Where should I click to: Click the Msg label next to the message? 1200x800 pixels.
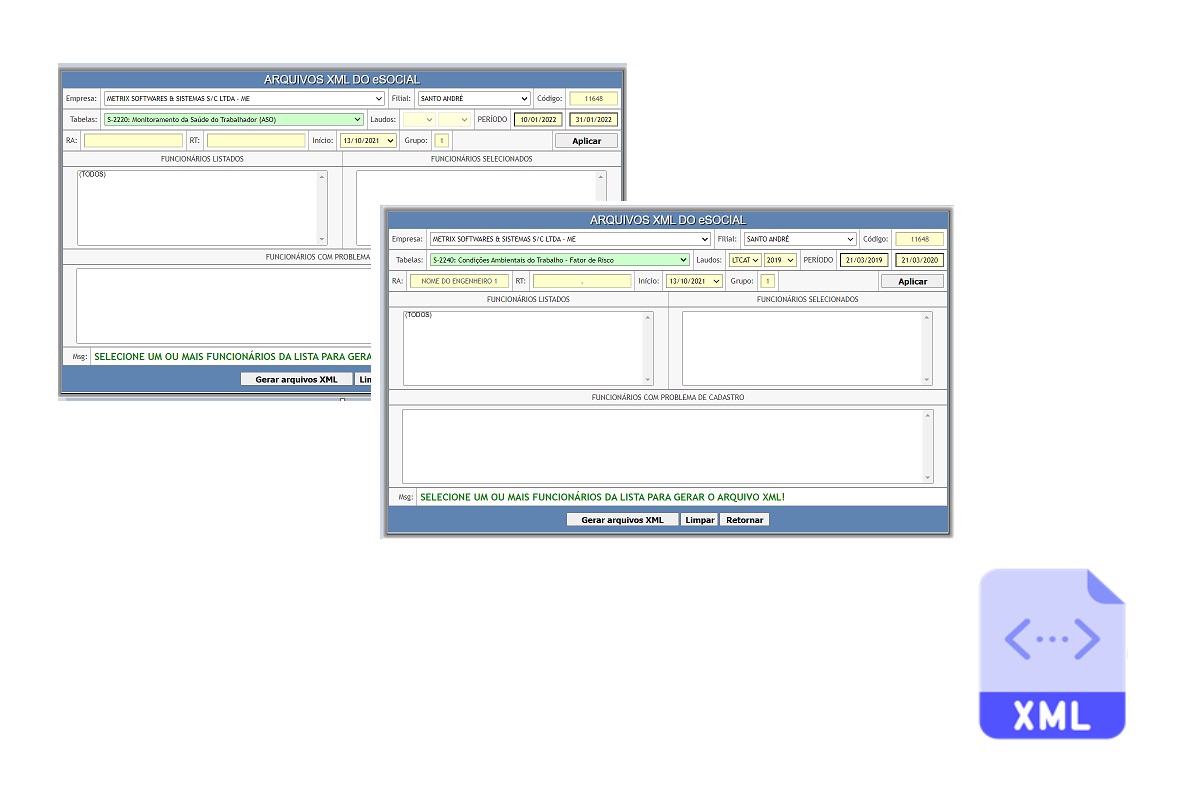point(405,496)
